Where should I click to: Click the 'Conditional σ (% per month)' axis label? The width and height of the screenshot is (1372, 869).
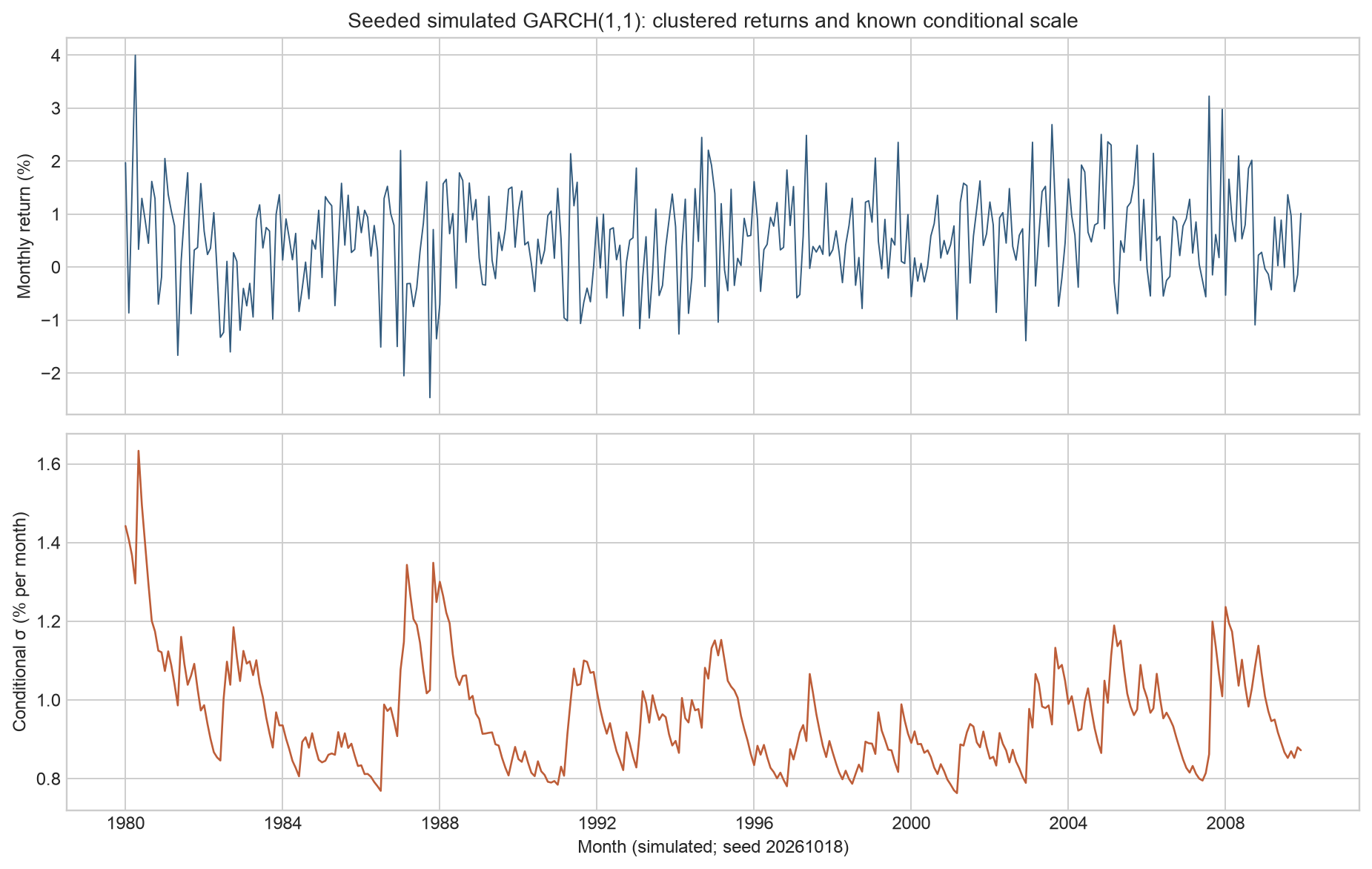[20, 621]
